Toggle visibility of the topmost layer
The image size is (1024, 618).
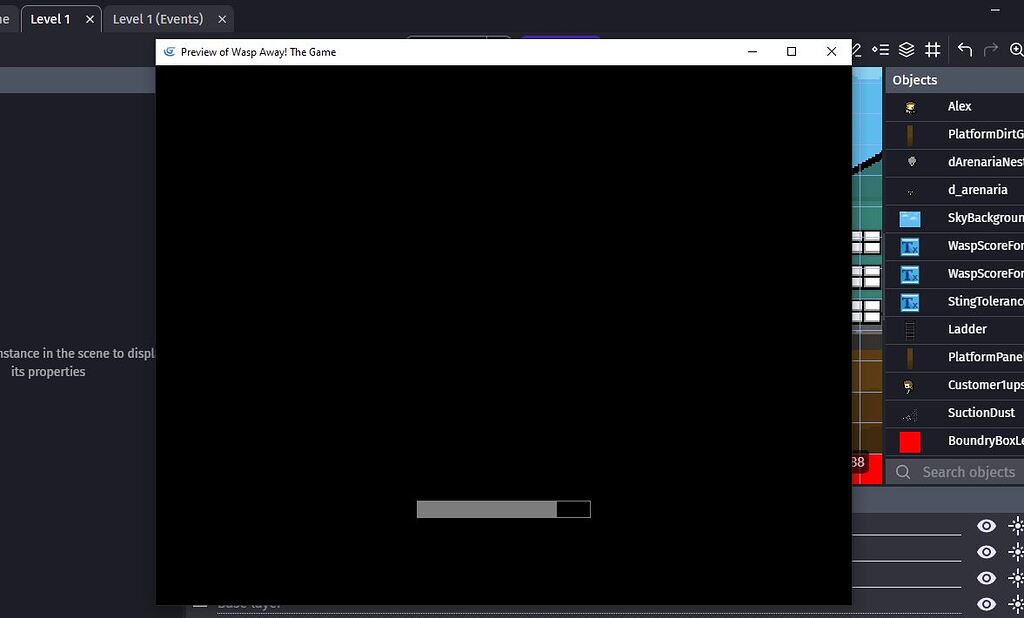(x=985, y=525)
